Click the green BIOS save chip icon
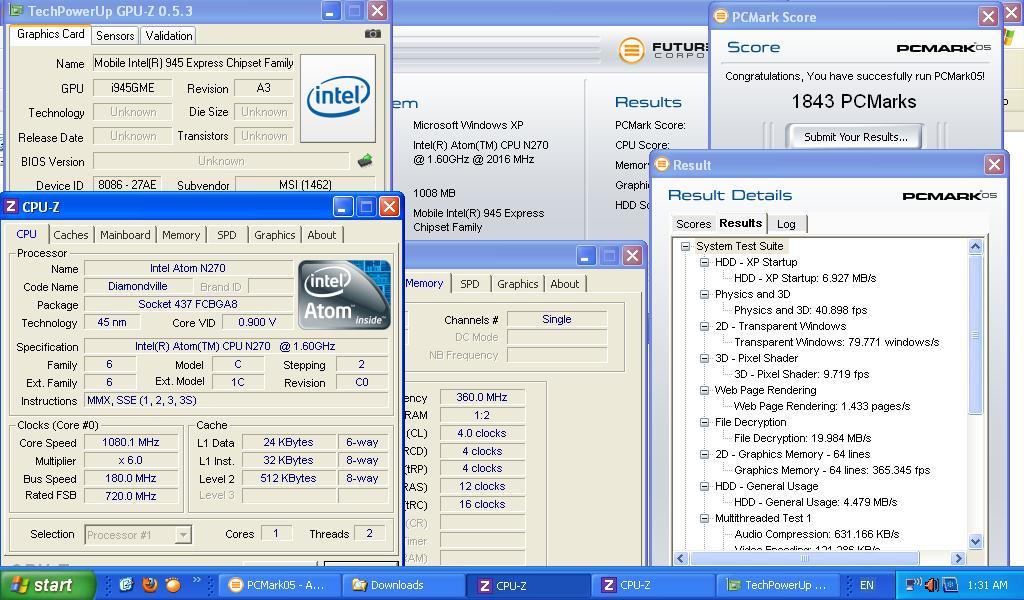 [x=365, y=160]
